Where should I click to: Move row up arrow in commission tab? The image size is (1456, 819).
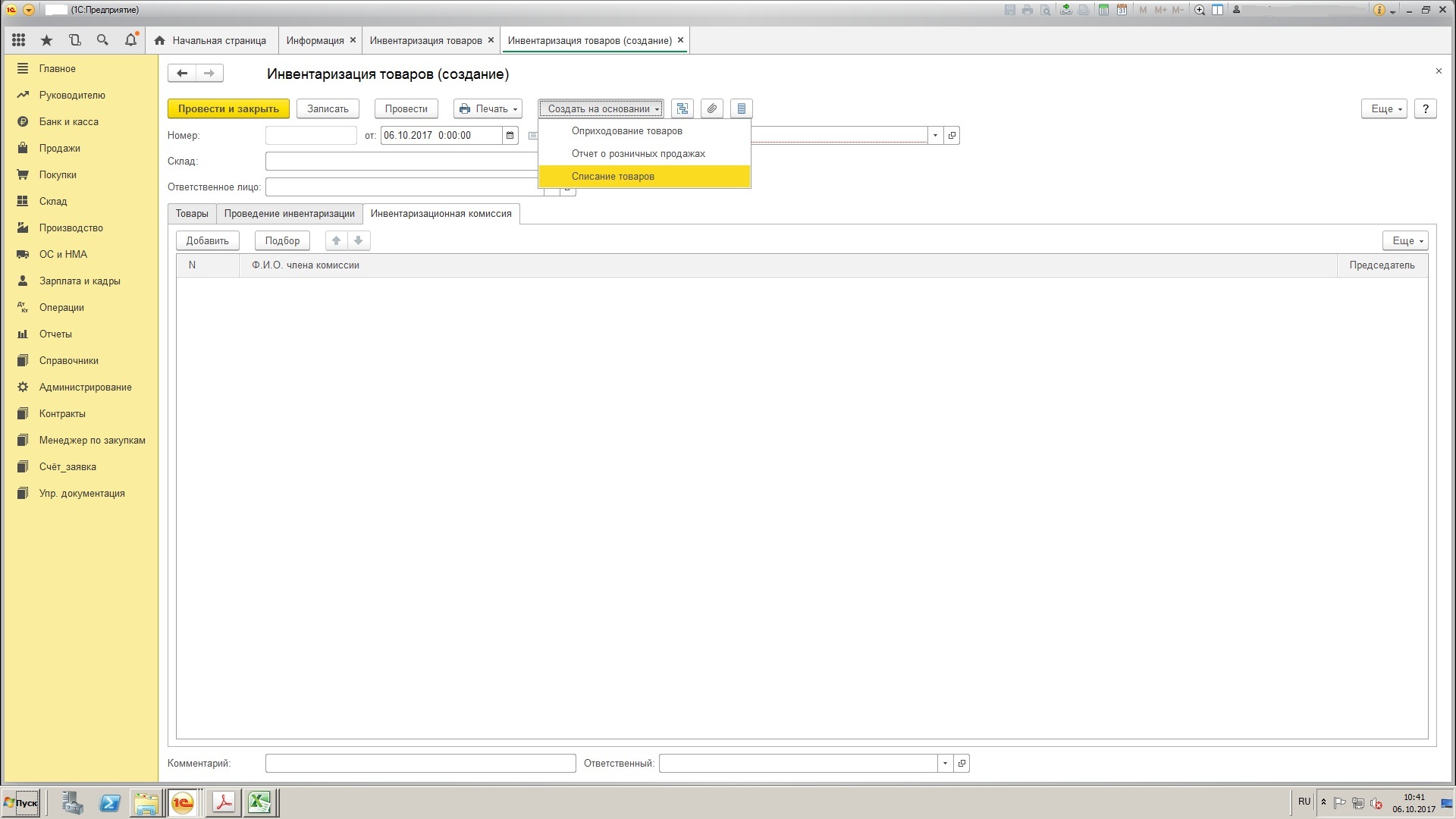[336, 240]
